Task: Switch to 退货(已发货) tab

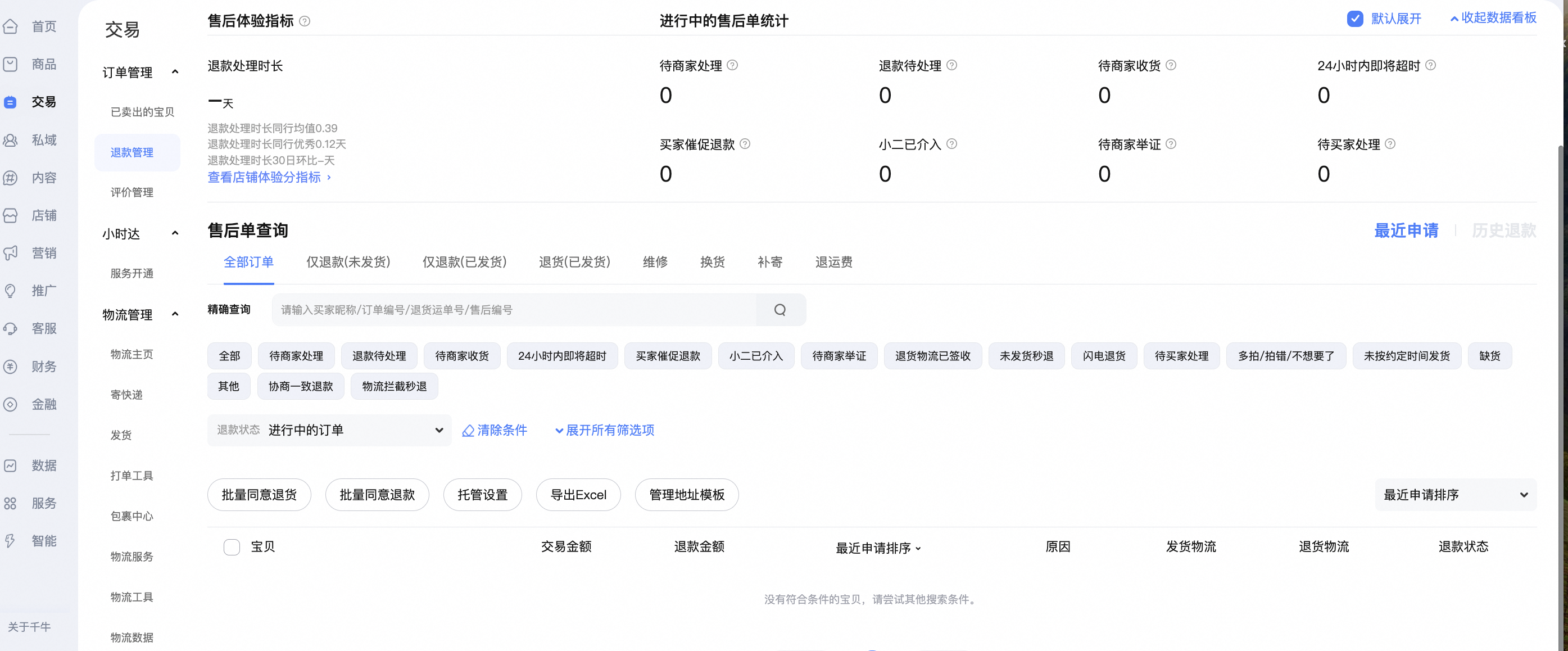Action: 574,262
